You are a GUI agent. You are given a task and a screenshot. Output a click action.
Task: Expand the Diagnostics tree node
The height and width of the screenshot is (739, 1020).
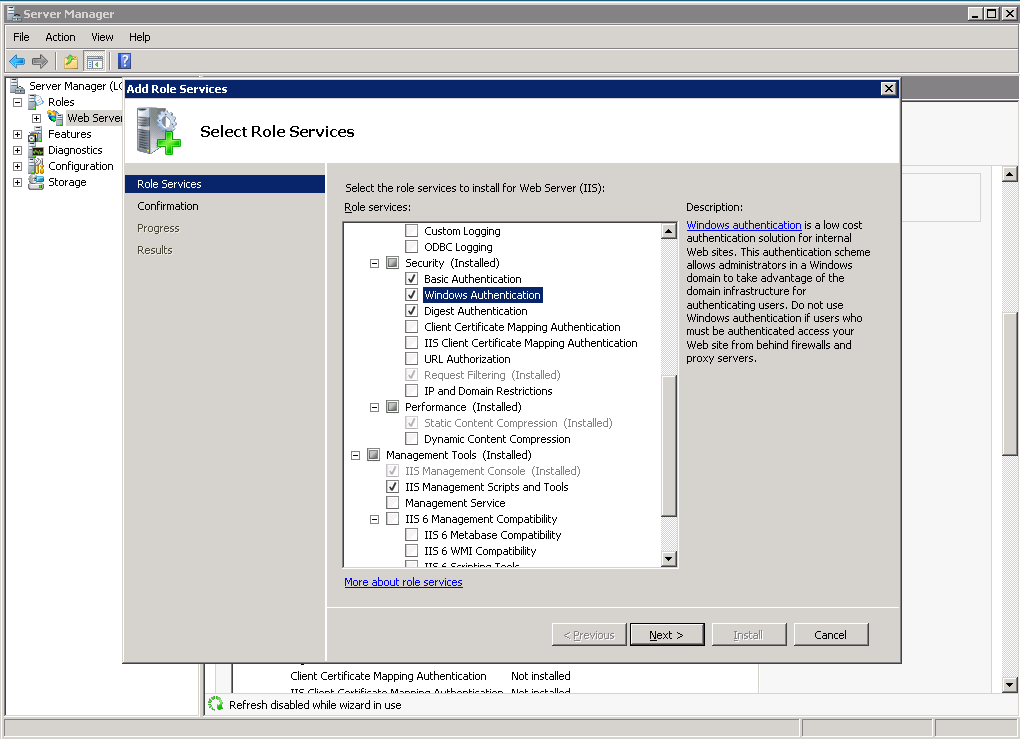(x=18, y=150)
